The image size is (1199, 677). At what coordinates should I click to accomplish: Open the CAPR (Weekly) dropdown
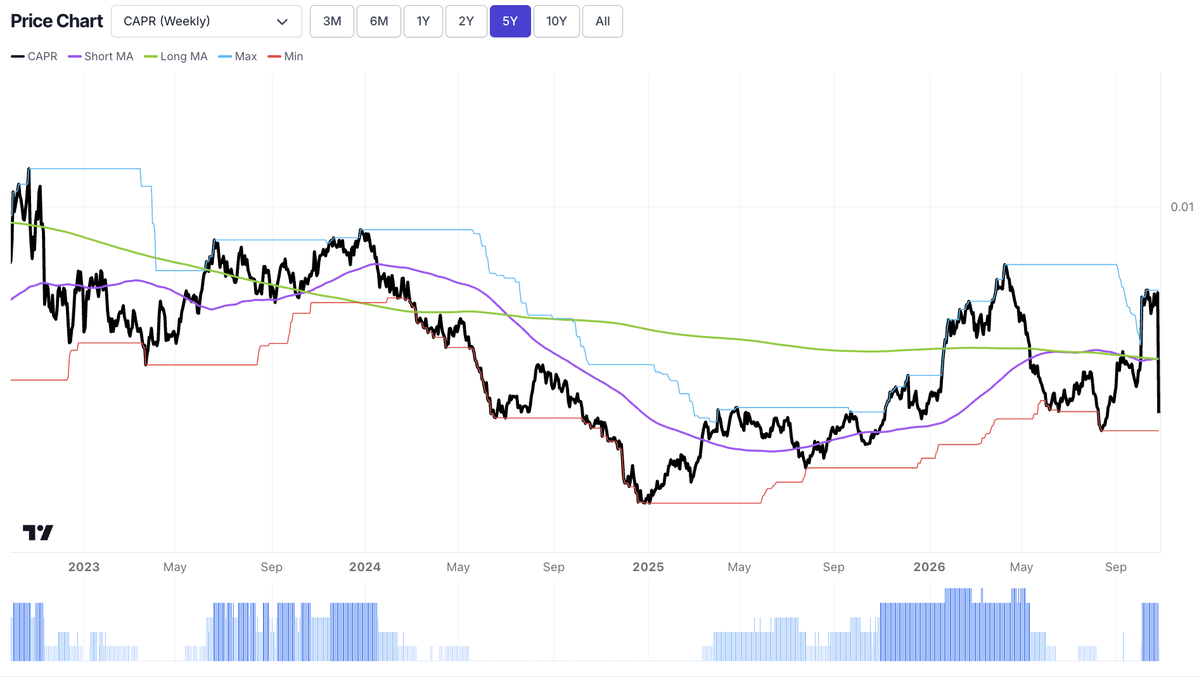206,21
